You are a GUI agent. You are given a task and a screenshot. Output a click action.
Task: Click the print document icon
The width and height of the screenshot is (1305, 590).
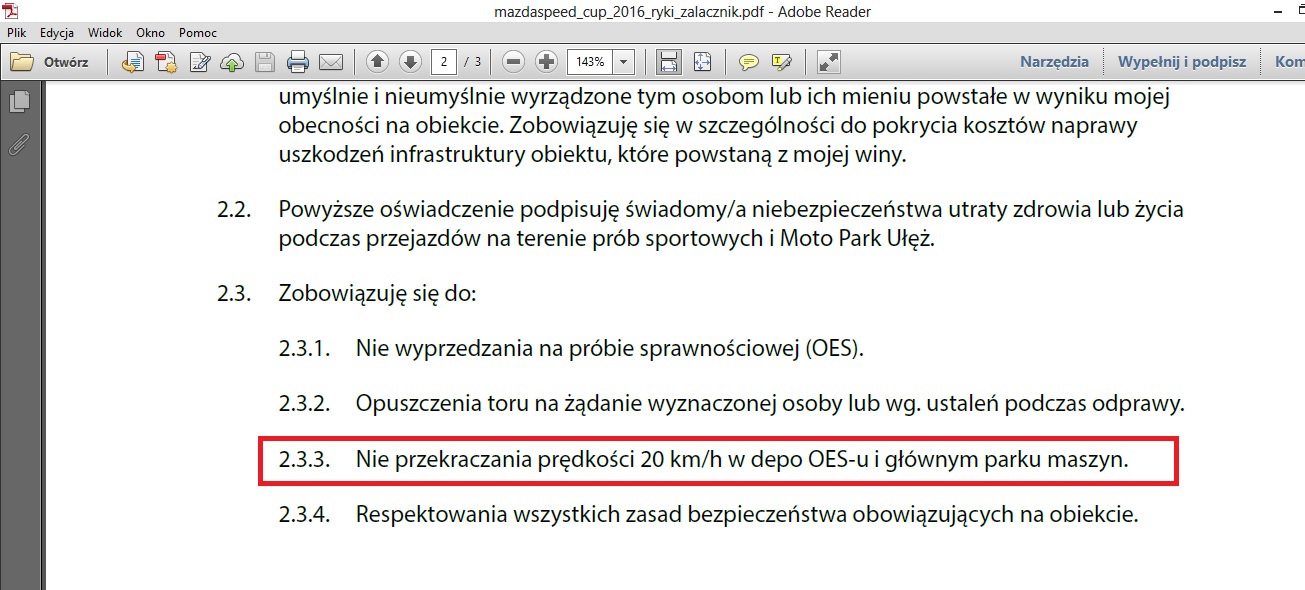click(297, 62)
